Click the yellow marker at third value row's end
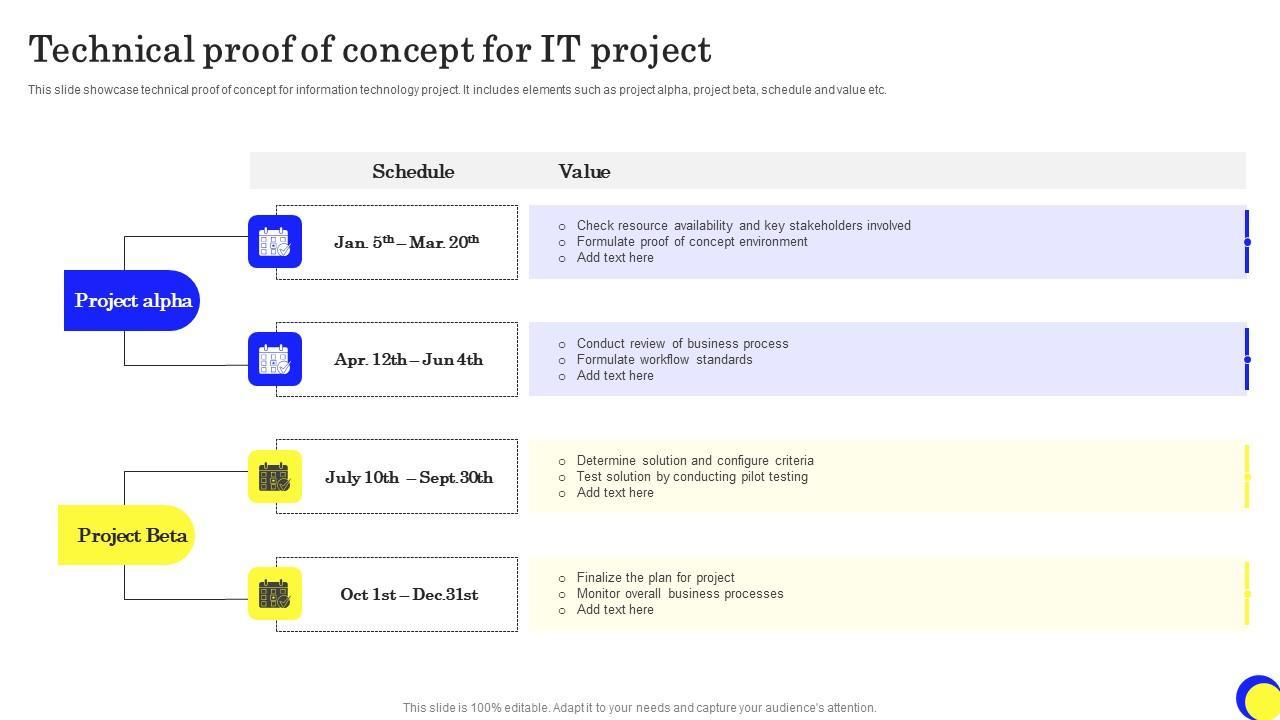 point(1247,477)
